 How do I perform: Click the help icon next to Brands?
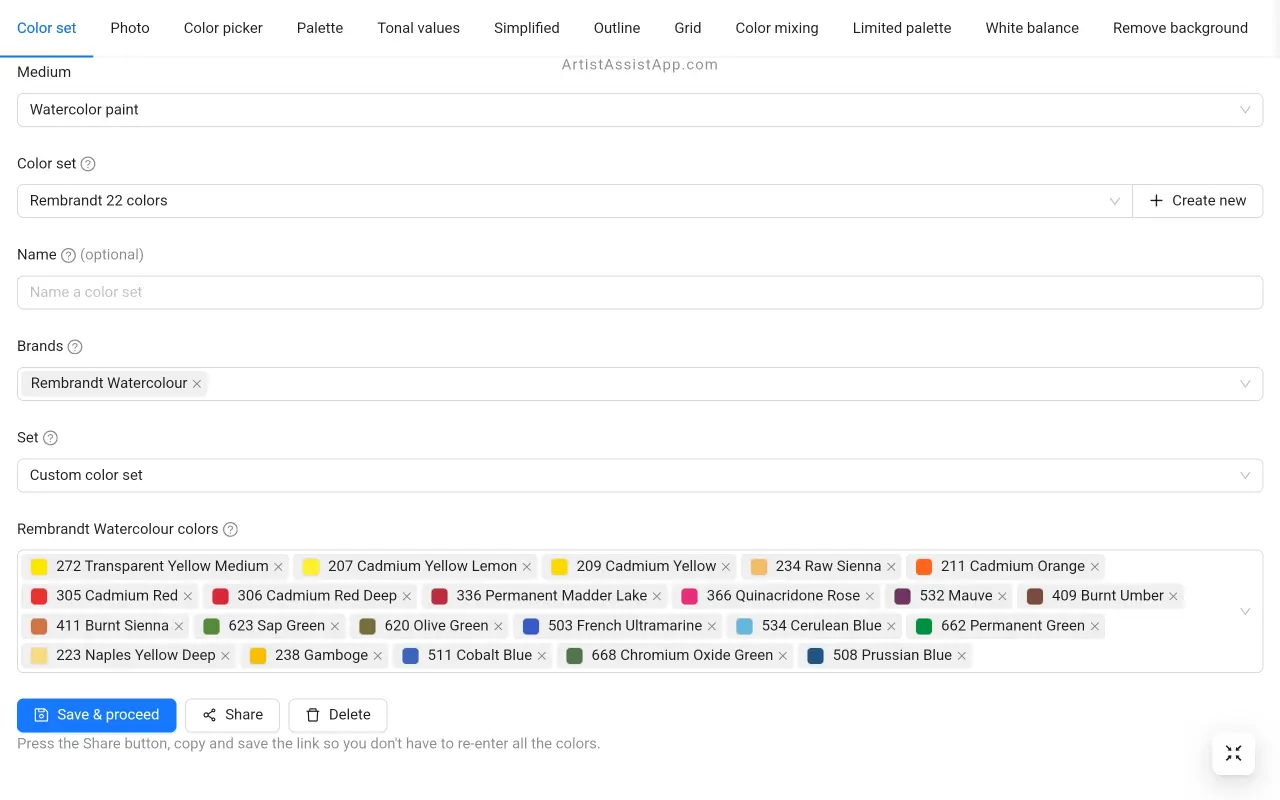[x=75, y=347]
